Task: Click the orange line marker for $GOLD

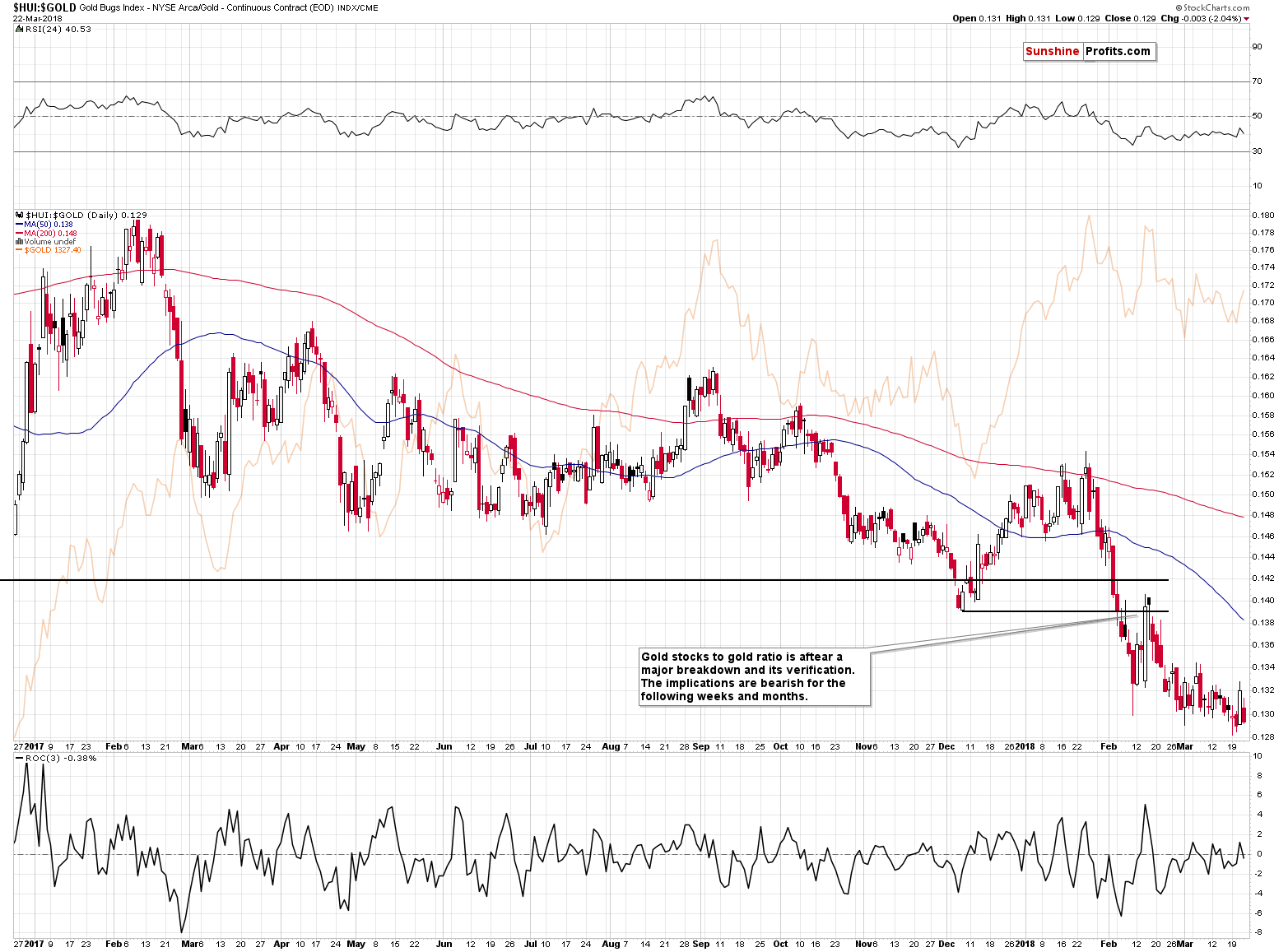Action: point(19,250)
